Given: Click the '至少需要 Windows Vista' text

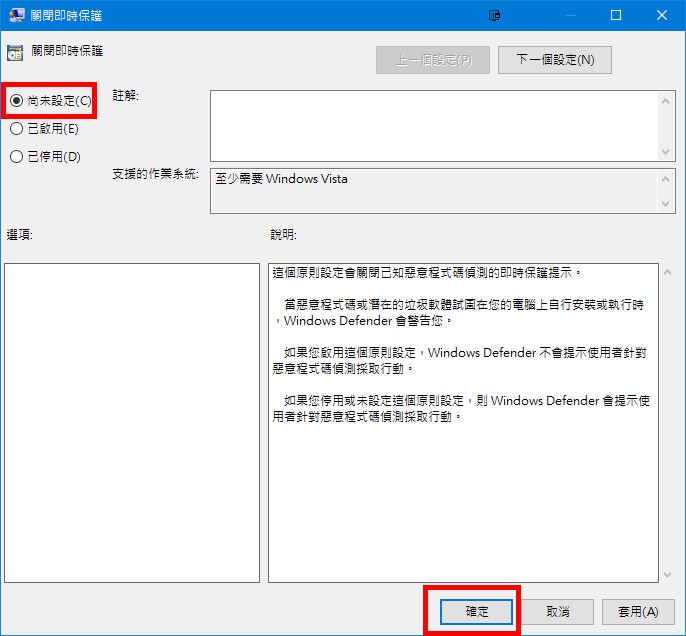Looking at the screenshot, I should click(x=281, y=179).
